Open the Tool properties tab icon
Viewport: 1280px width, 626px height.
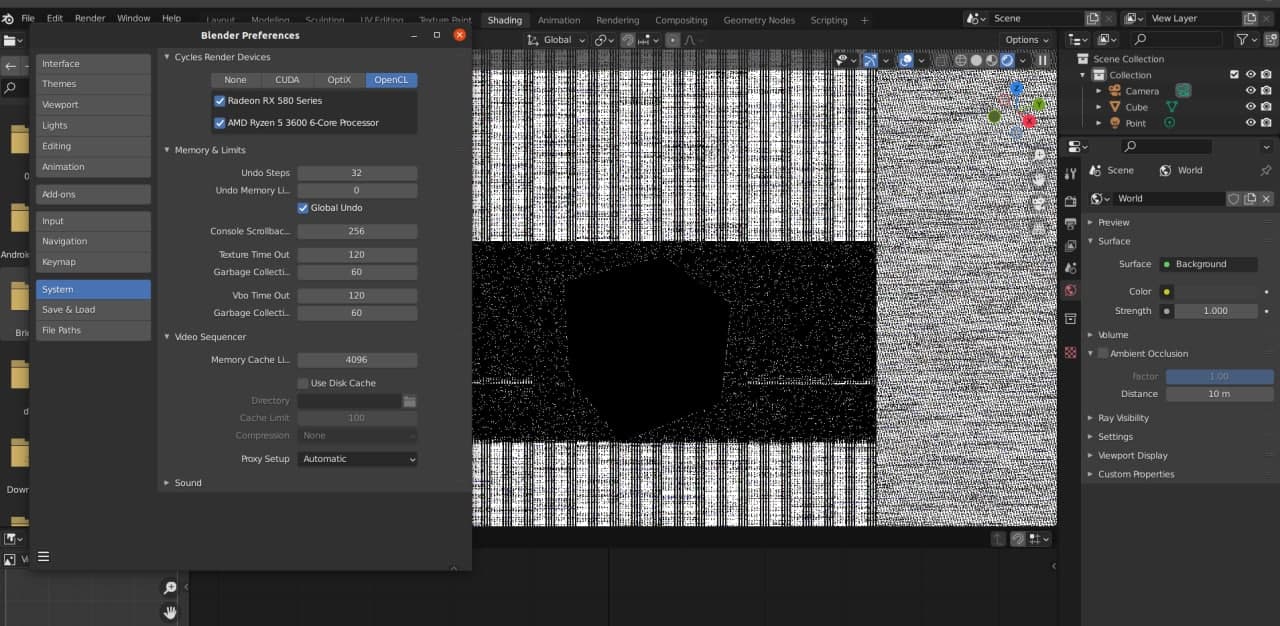(1070, 174)
